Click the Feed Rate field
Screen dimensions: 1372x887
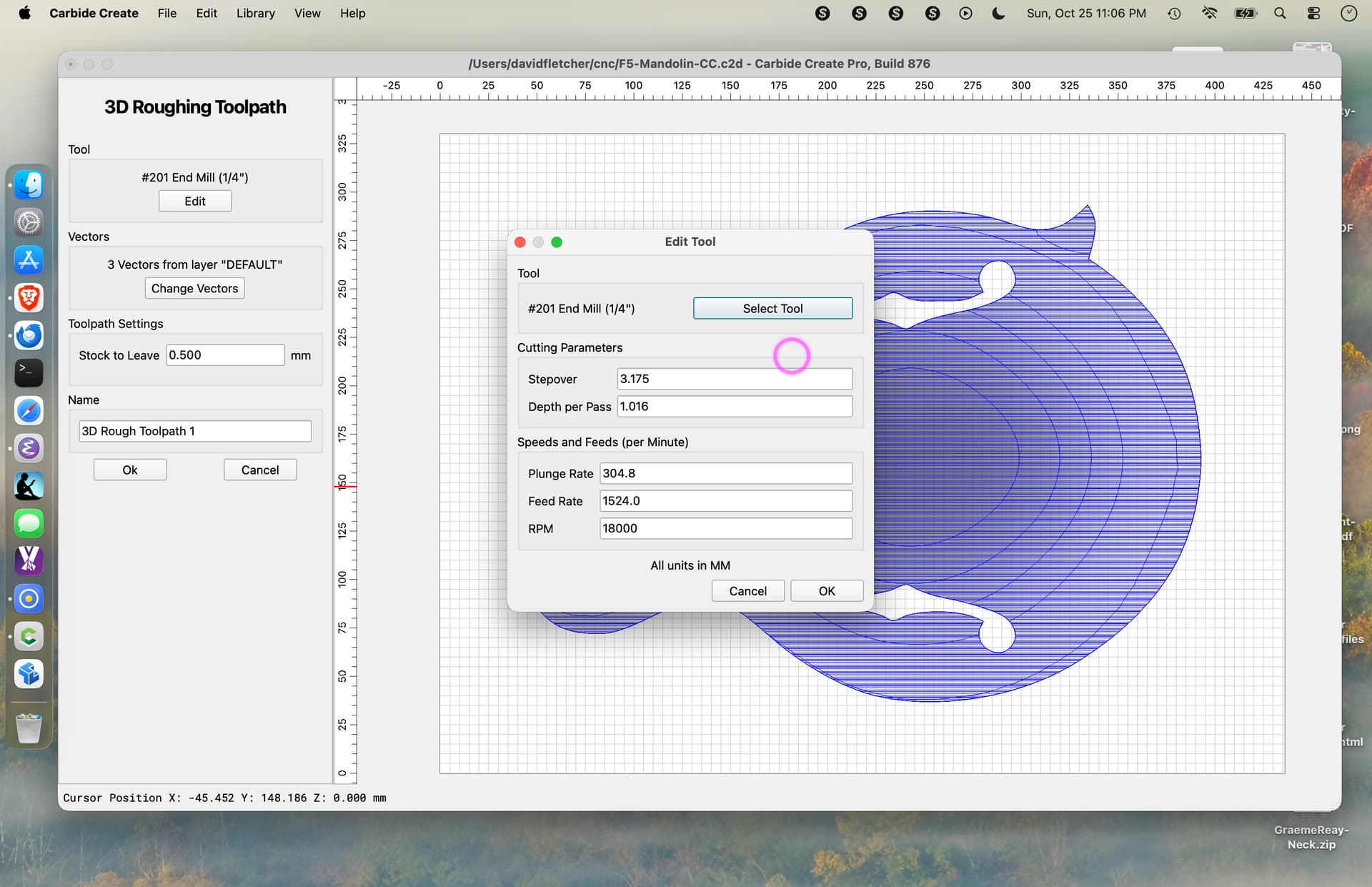point(726,501)
